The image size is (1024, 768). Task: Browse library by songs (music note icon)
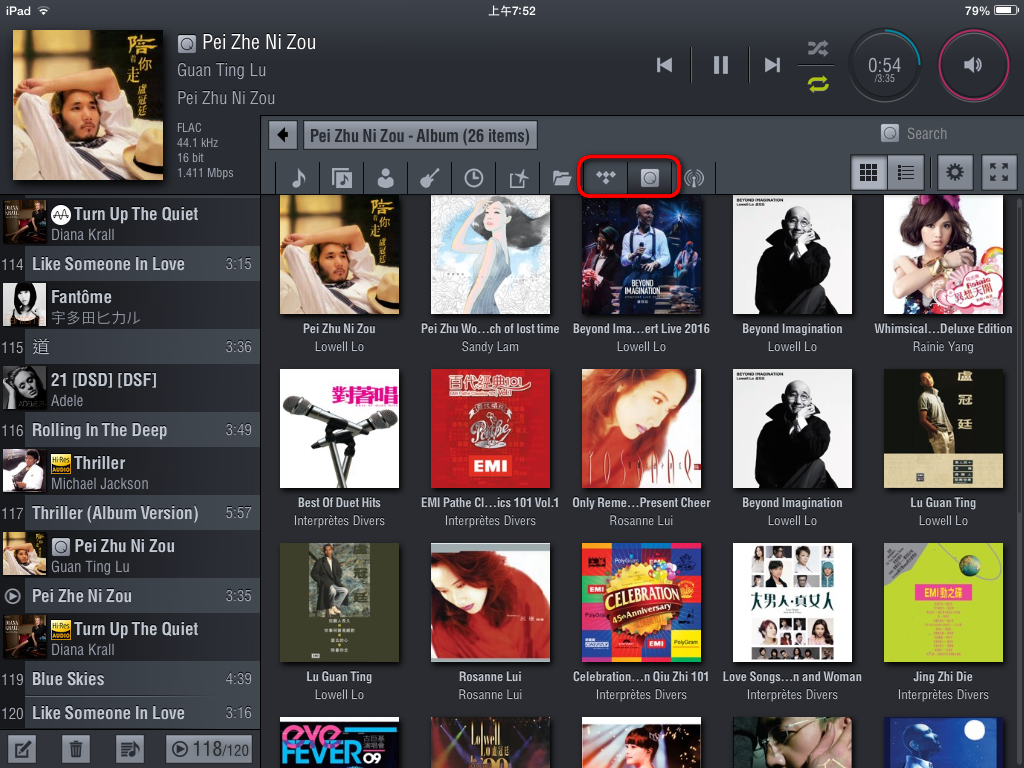298,178
